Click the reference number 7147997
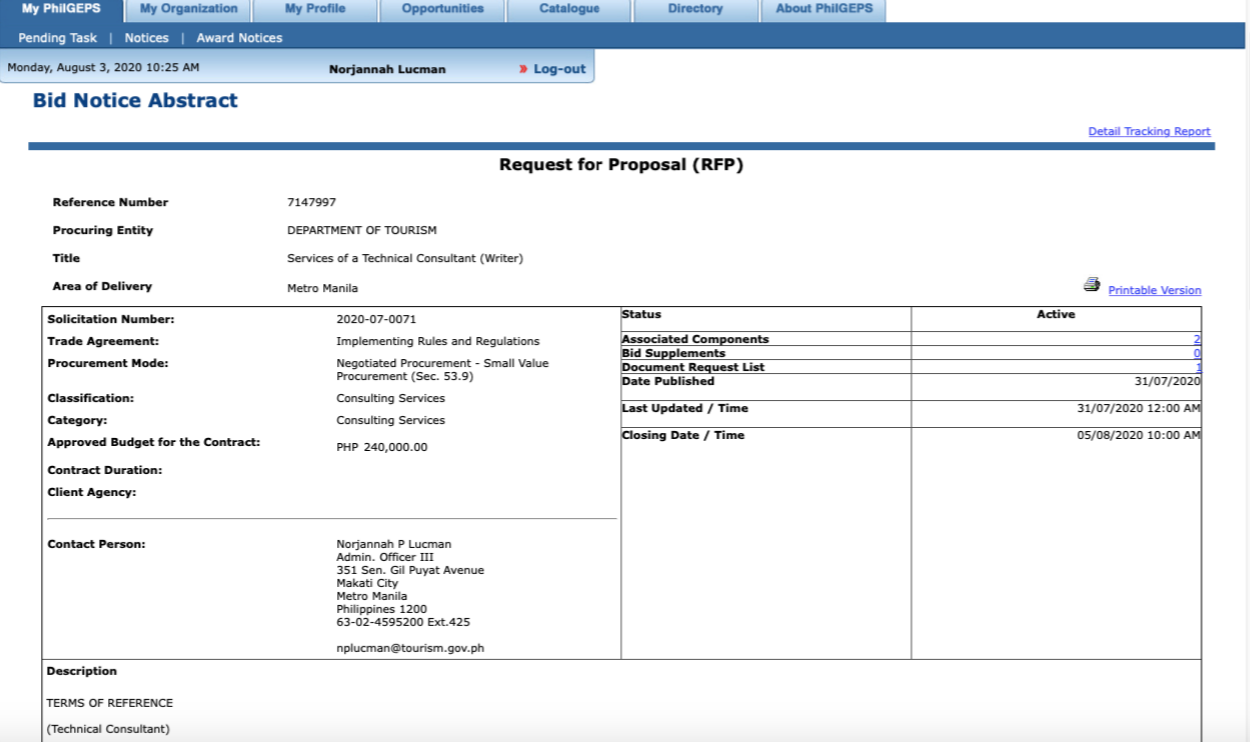The image size is (1250, 742). (311, 202)
